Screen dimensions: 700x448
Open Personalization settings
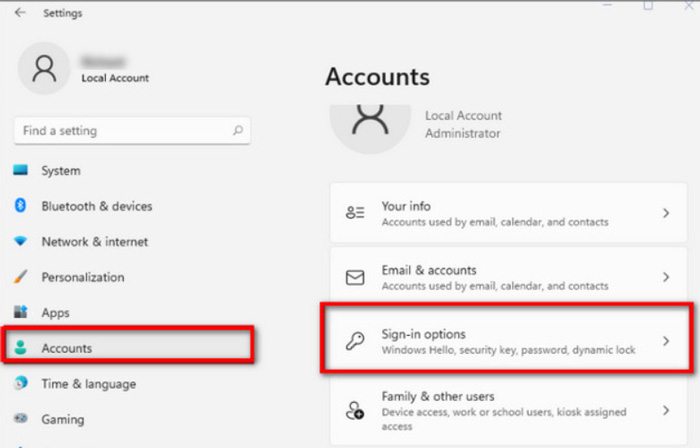tap(83, 277)
